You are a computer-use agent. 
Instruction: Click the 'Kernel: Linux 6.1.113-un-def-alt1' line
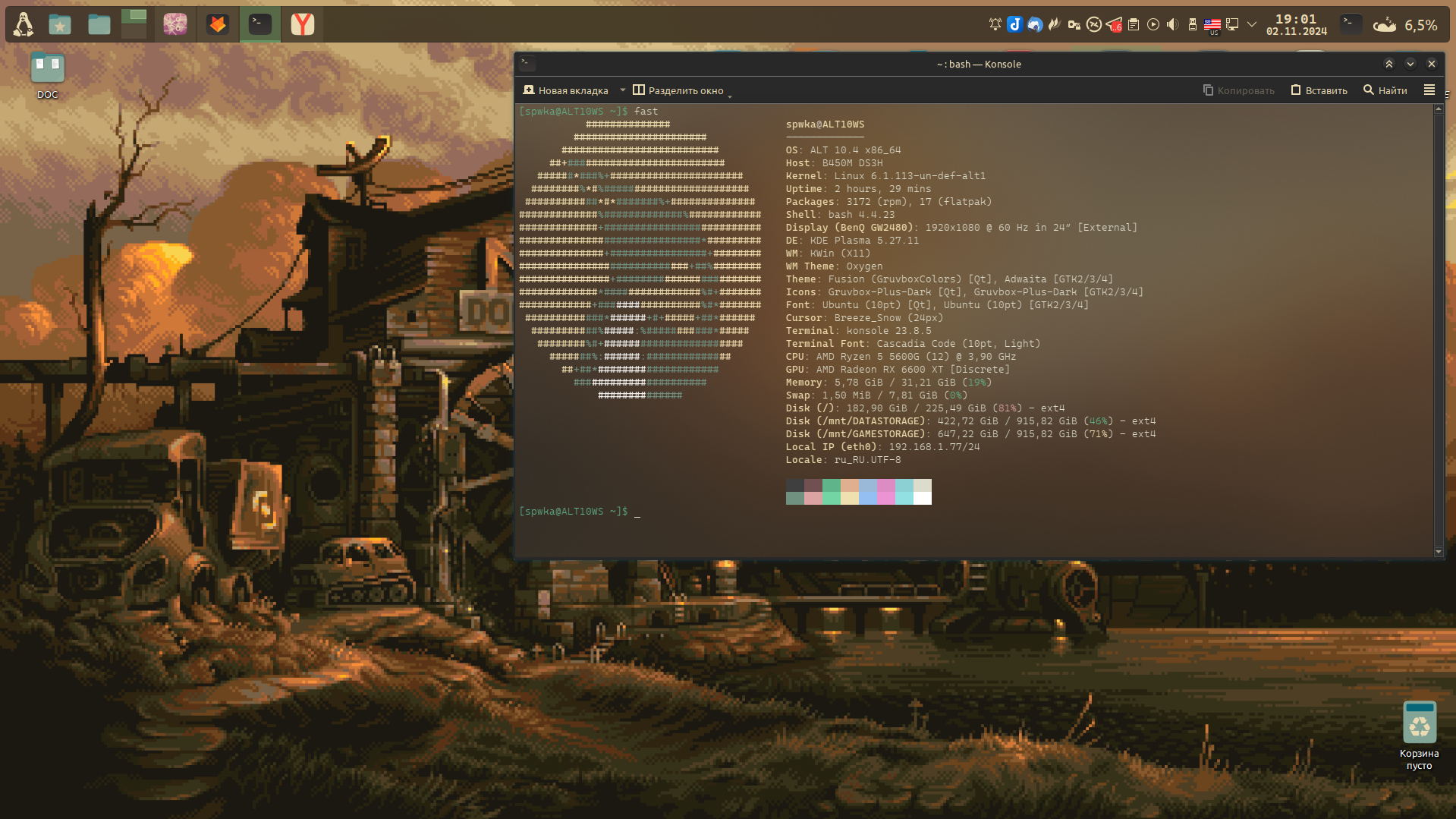[x=885, y=176]
